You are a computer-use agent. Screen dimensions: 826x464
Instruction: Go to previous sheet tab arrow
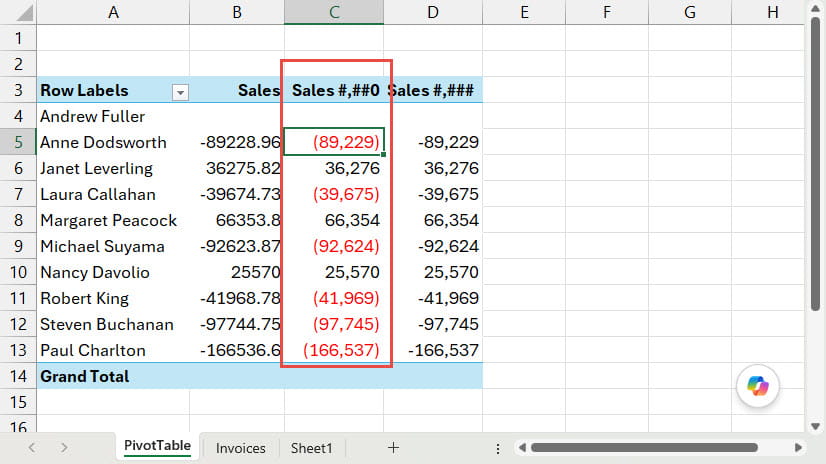(32, 448)
